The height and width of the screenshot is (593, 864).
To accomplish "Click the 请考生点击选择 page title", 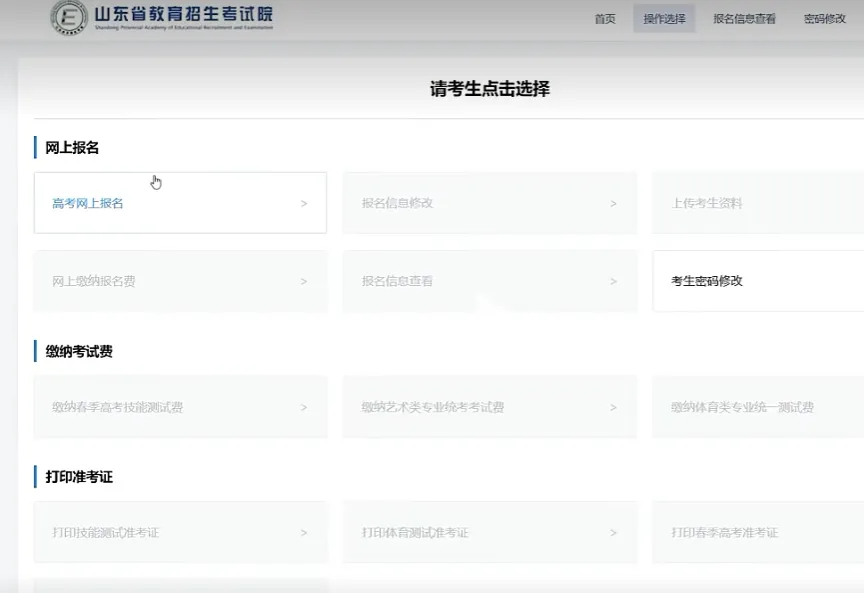I will [490, 89].
